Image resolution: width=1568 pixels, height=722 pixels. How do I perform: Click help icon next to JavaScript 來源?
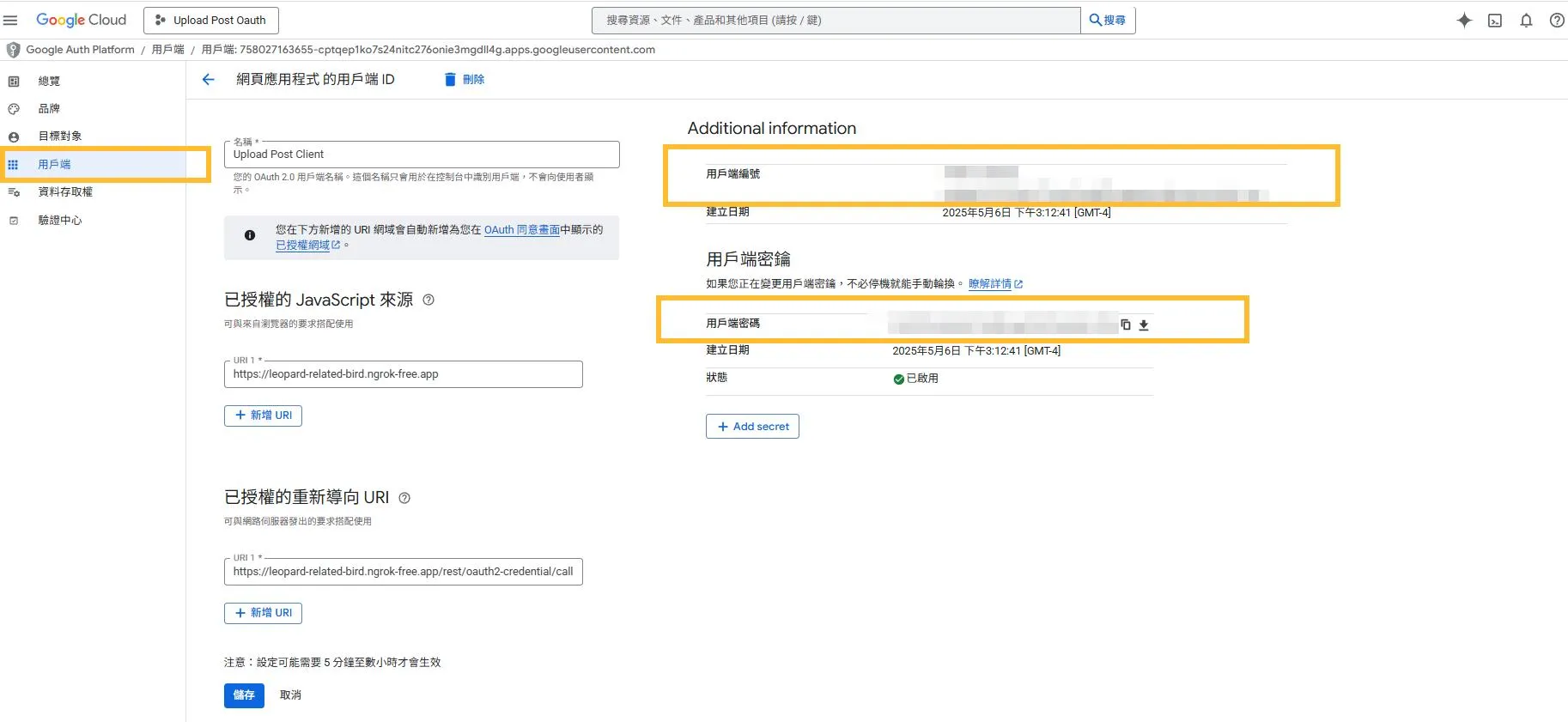coord(428,300)
